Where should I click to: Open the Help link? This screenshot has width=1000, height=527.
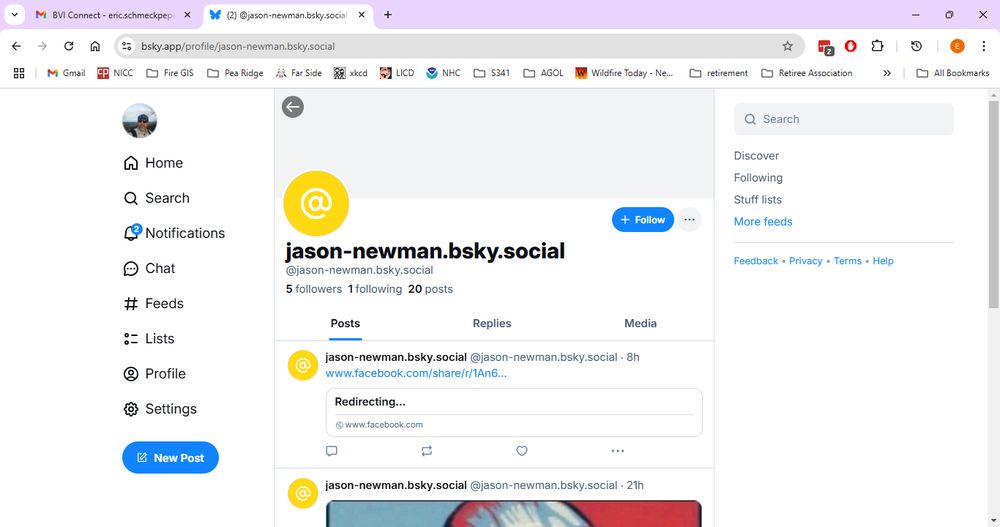[883, 261]
